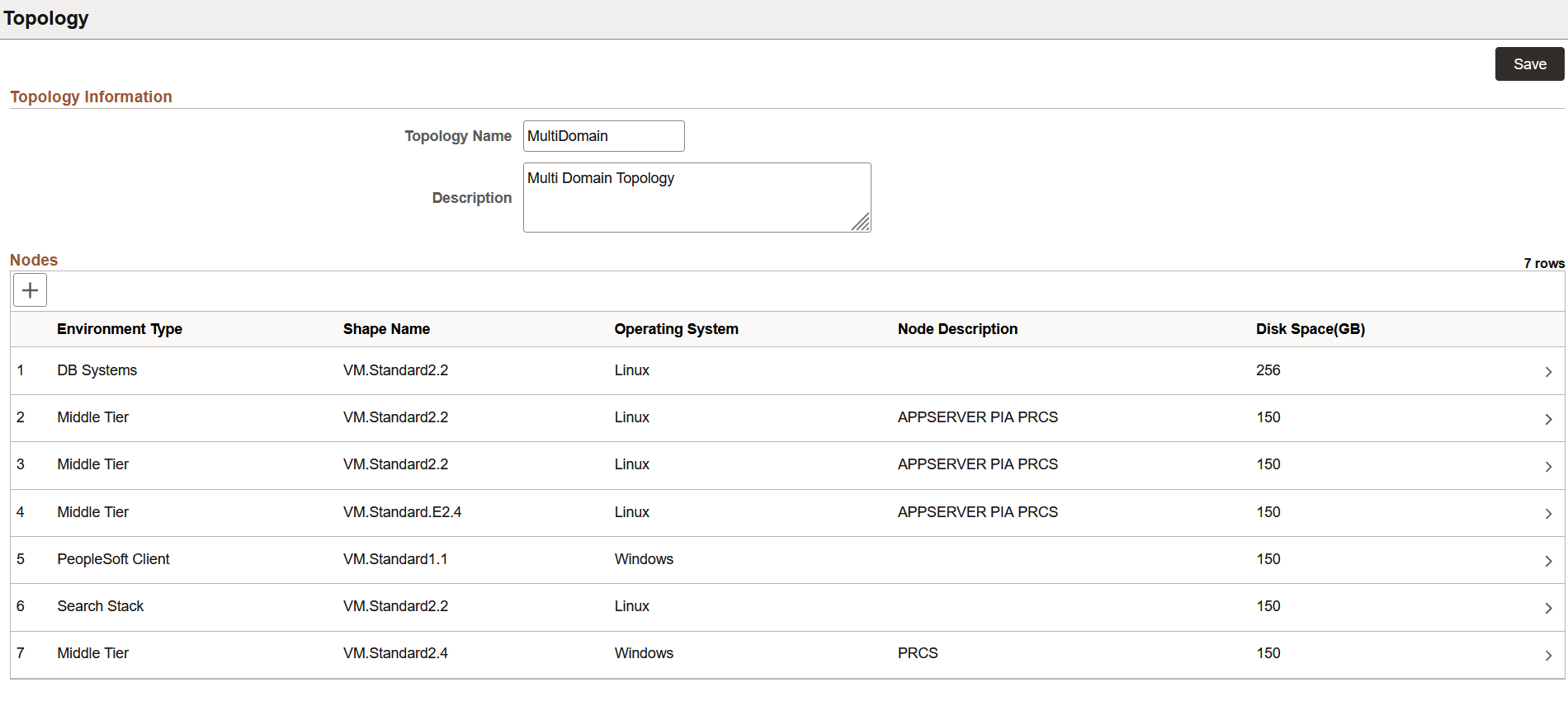Sort by Environment Type column header

coord(120,329)
